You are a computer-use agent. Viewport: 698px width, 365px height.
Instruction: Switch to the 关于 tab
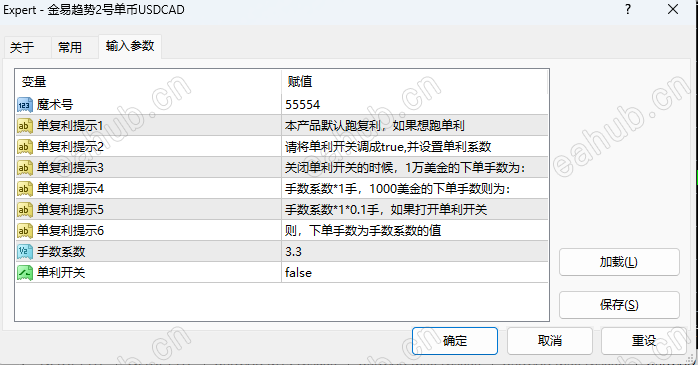pyautogui.click(x=22, y=47)
